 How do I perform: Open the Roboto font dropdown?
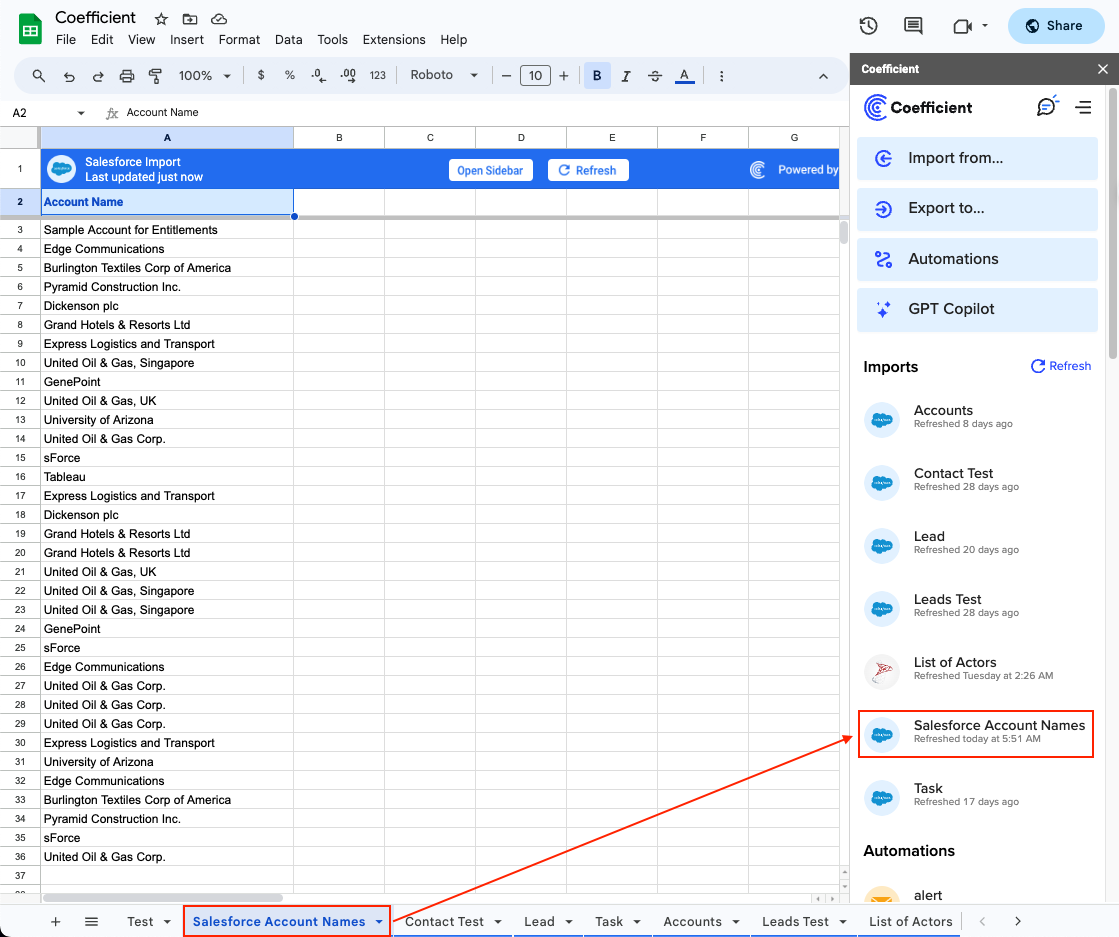click(443, 75)
